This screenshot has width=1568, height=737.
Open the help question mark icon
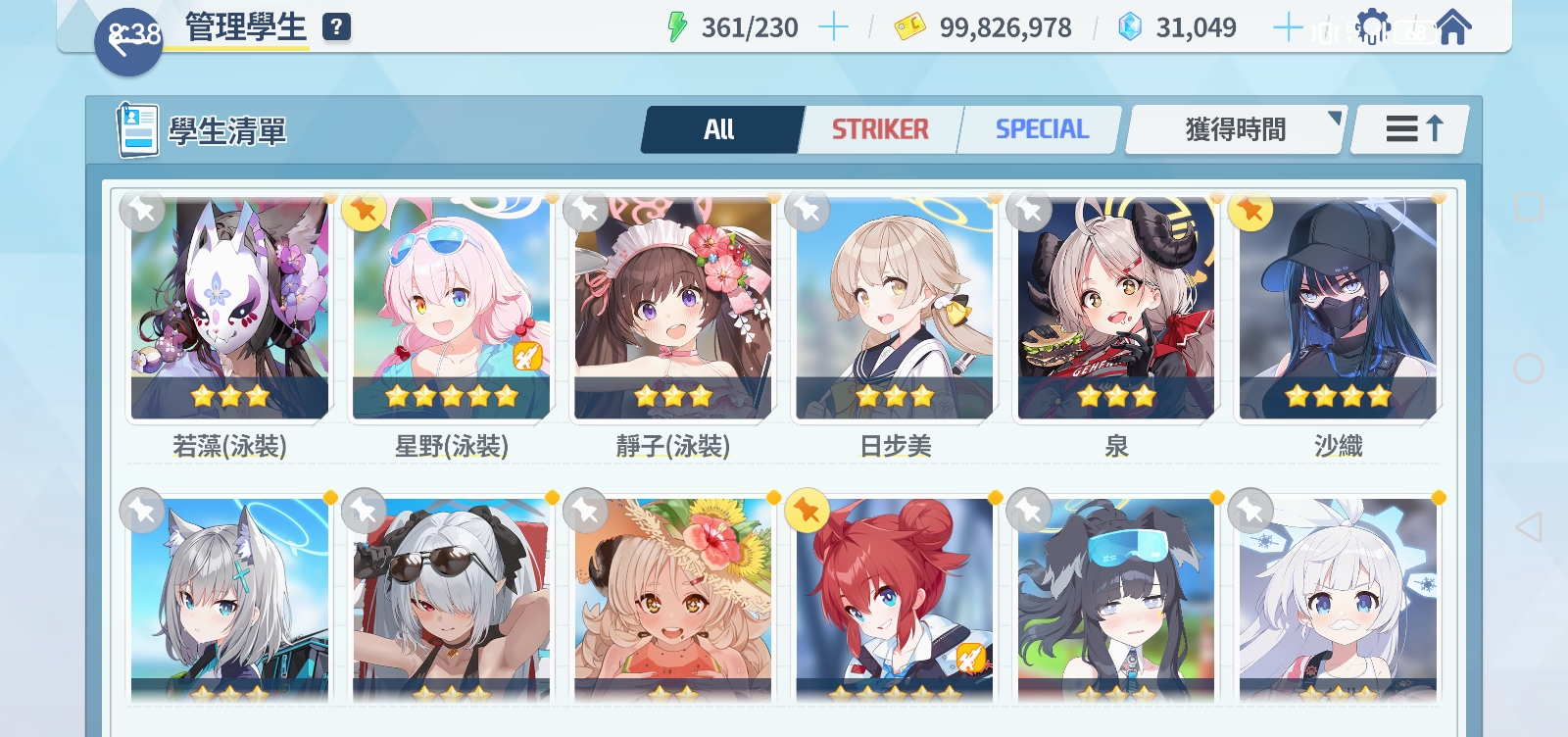(x=336, y=26)
